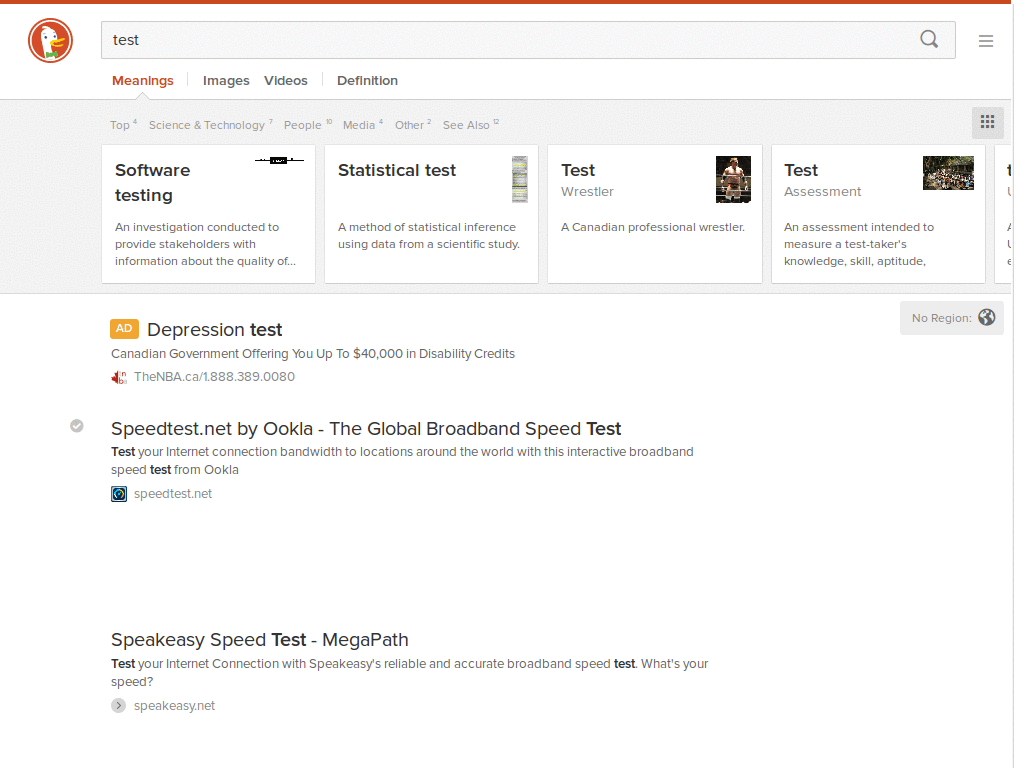This screenshot has height=768, width=1024.
Task: Open Speakeasy Speed Test - MegaPath result
Action: coord(259,640)
